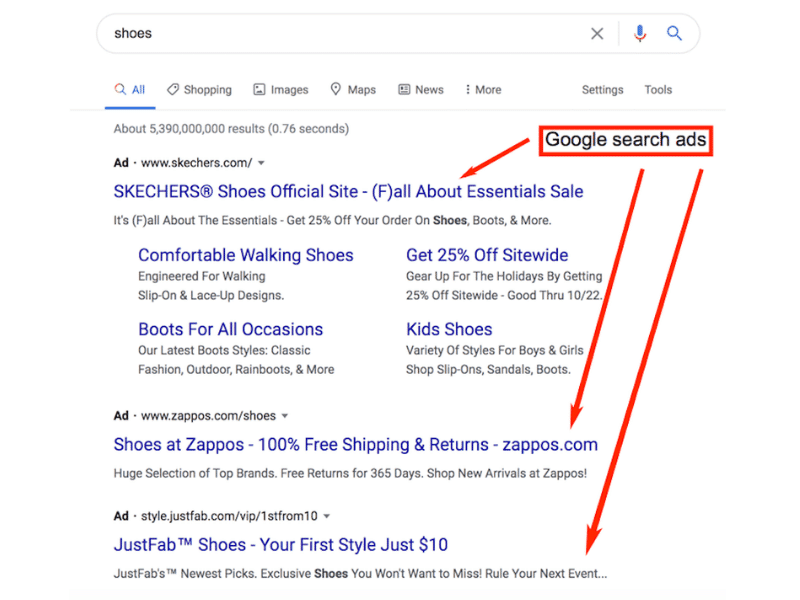Image resolution: width=800 pixels, height=600 pixels.
Task: Open the search Tools menu
Action: click(658, 90)
